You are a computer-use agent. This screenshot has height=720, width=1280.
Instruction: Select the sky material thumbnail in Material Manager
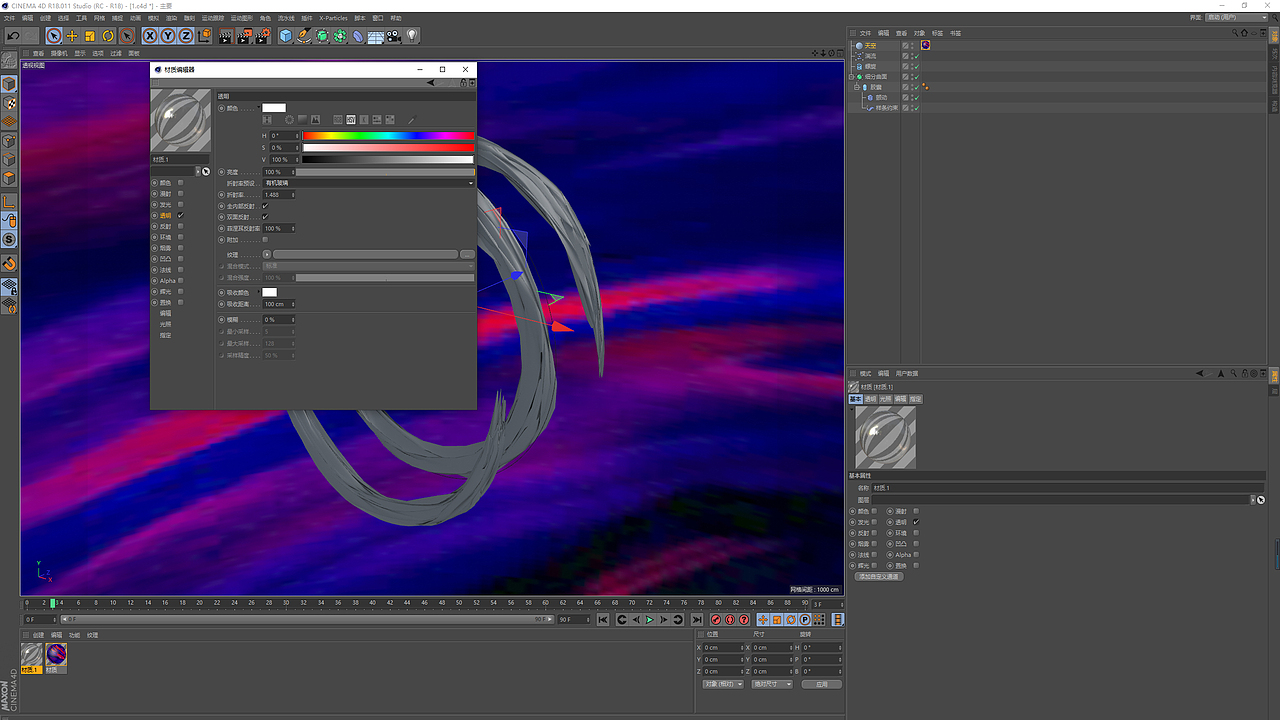(x=56, y=655)
